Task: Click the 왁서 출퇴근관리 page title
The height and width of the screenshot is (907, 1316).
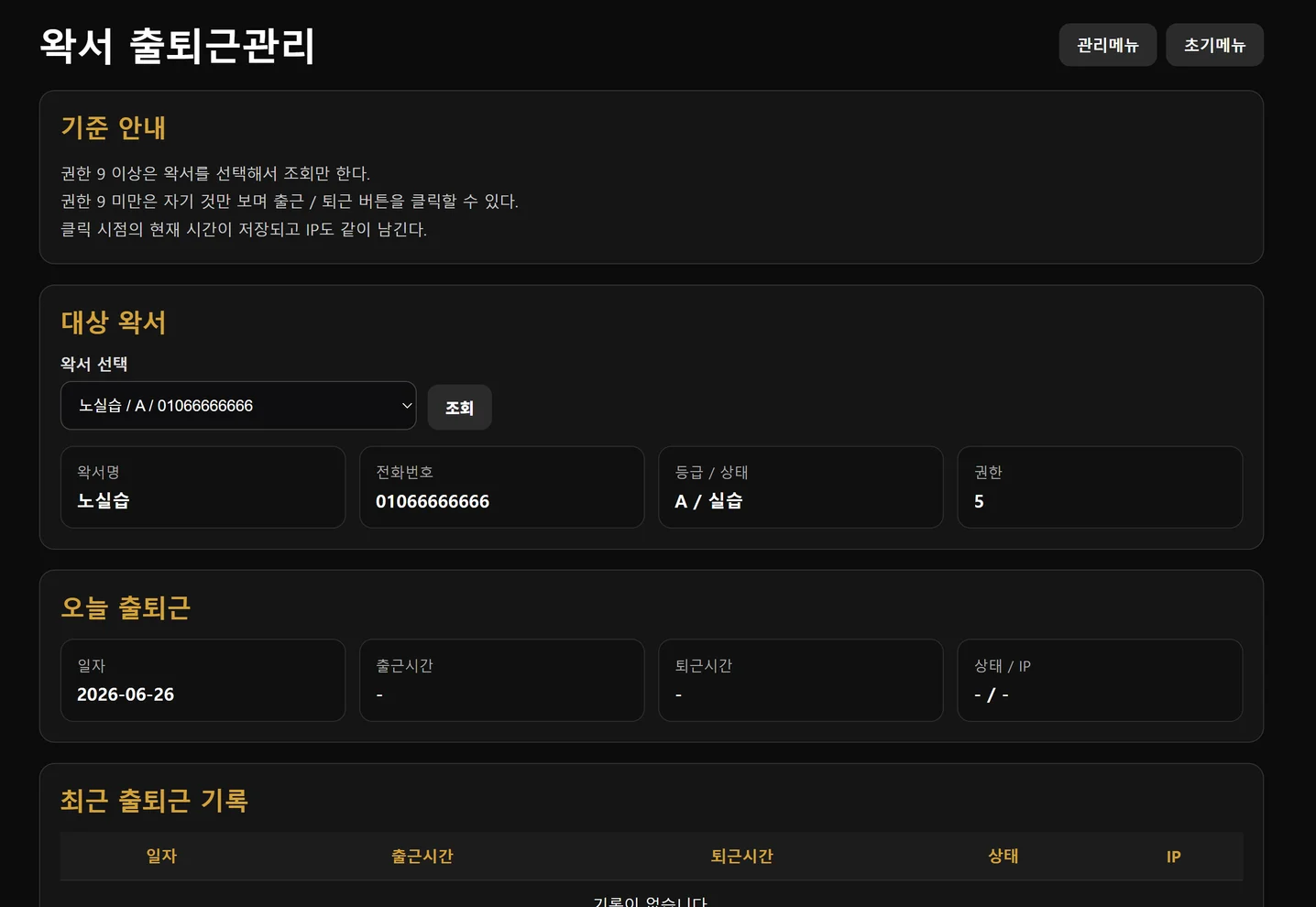Action: point(178,46)
